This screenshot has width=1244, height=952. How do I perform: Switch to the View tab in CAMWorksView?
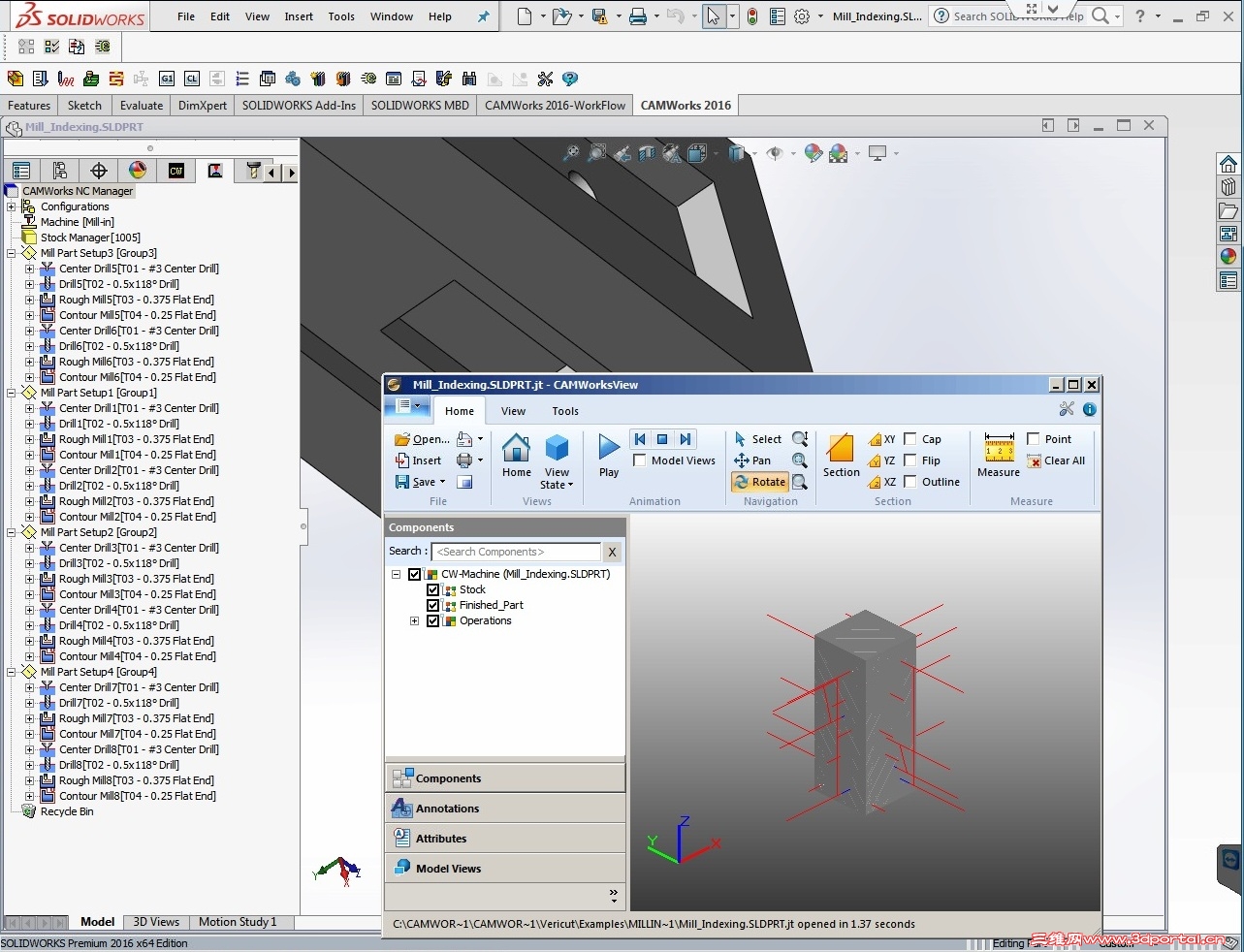(513, 411)
